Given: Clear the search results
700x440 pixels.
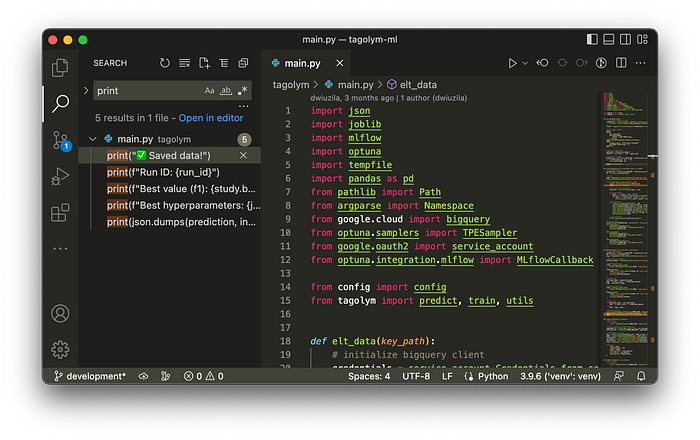Looking at the screenshot, I should 184,63.
